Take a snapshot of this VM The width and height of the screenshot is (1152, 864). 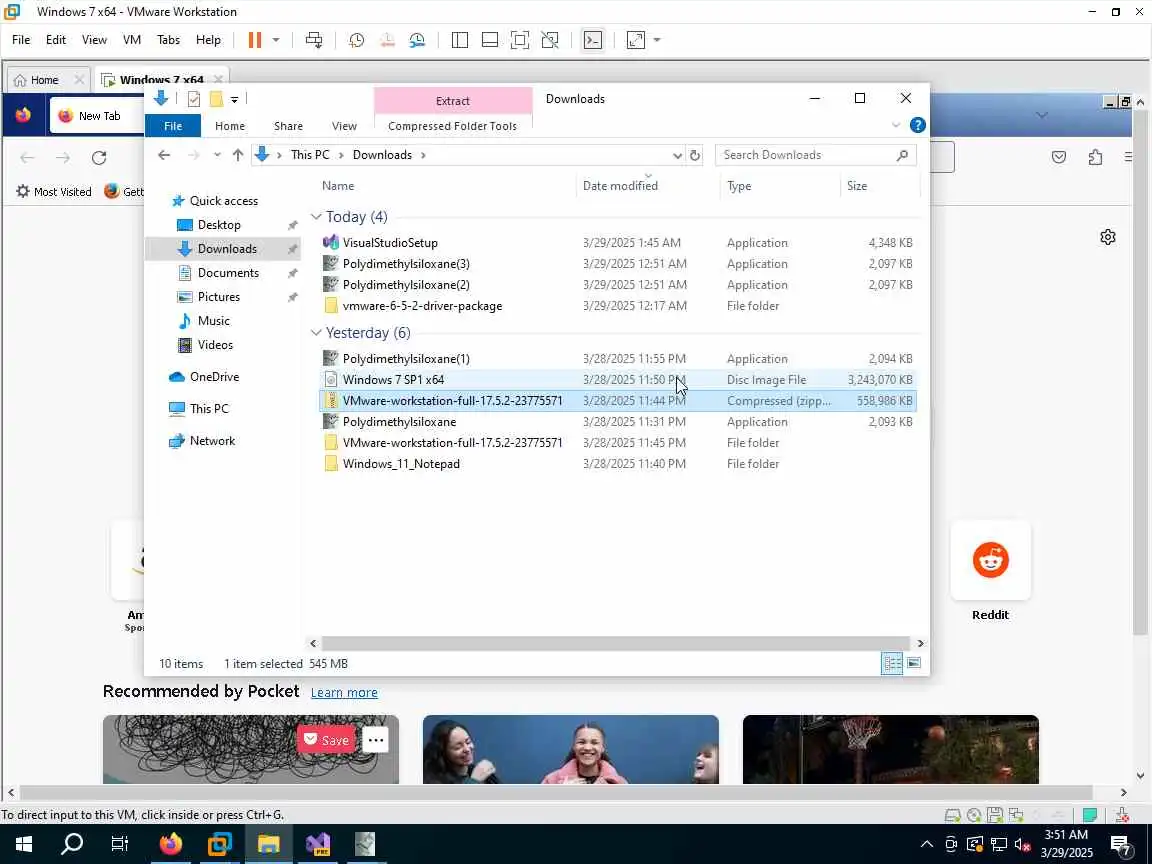click(356, 40)
